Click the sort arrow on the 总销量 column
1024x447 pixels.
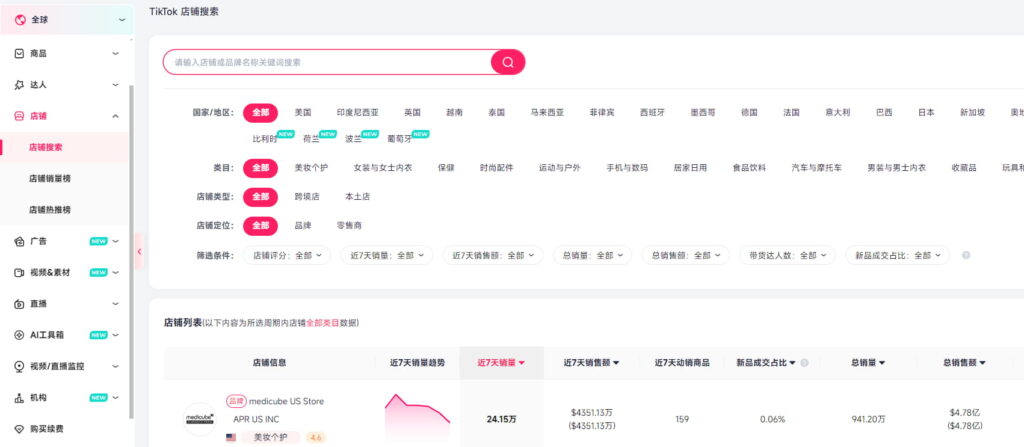click(x=882, y=363)
